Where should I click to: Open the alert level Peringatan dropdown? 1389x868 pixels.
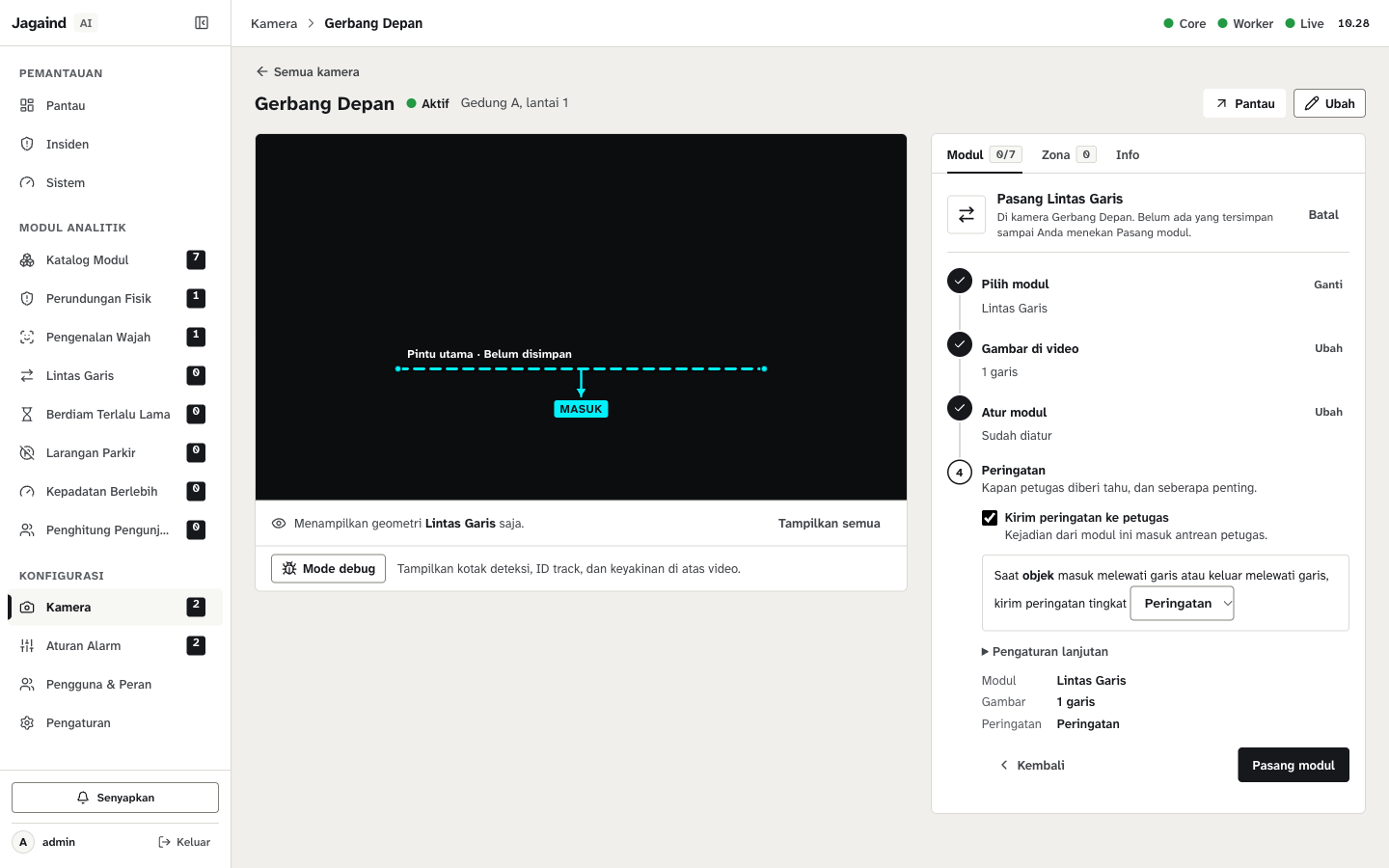click(x=1182, y=604)
